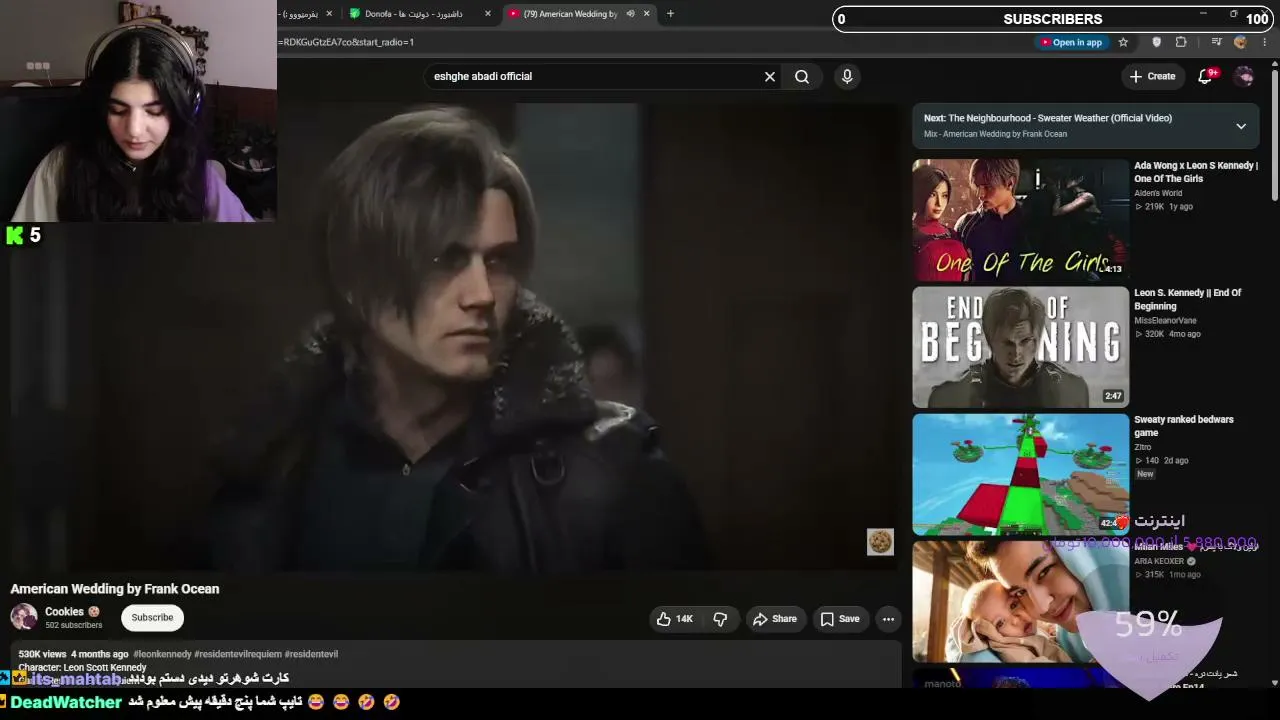Click the Aiden's World channel name
The image size is (1280, 720).
[1158, 193]
